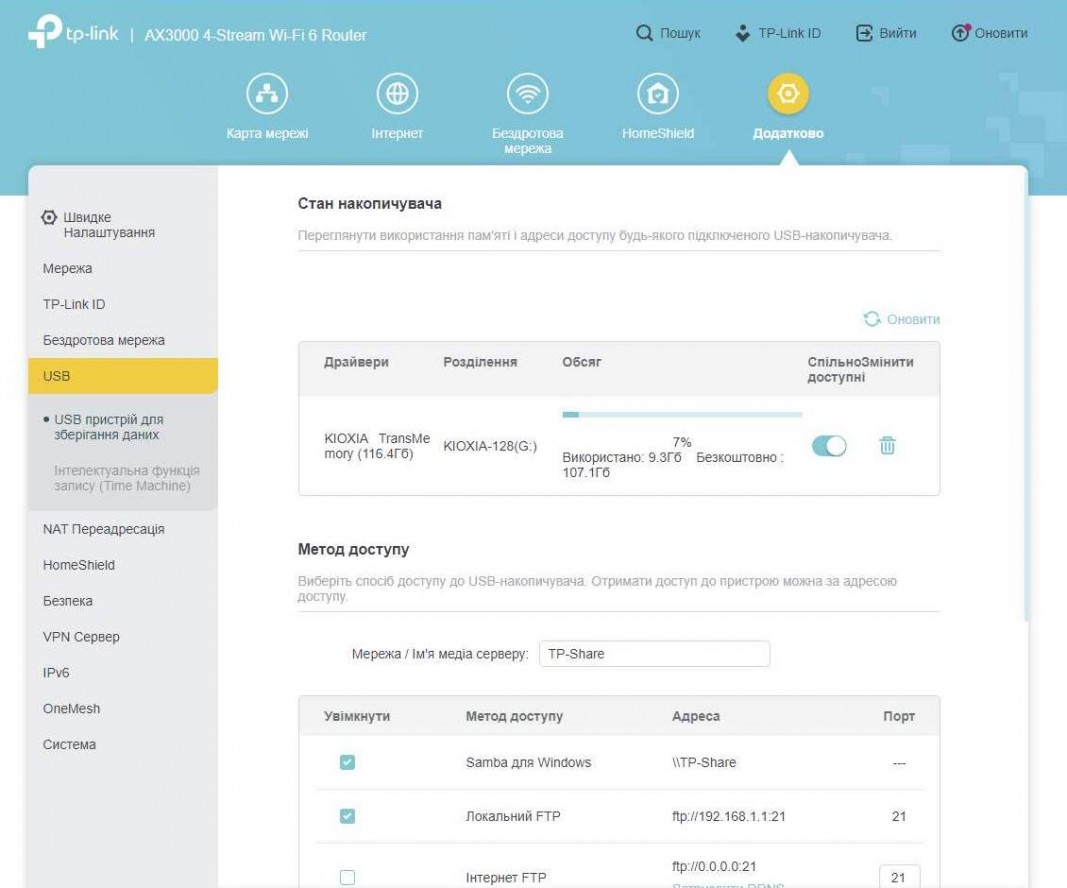Click the search (Пошук) magnifier icon
The height and width of the screenshot is (888, 1067).
[645, 34]
